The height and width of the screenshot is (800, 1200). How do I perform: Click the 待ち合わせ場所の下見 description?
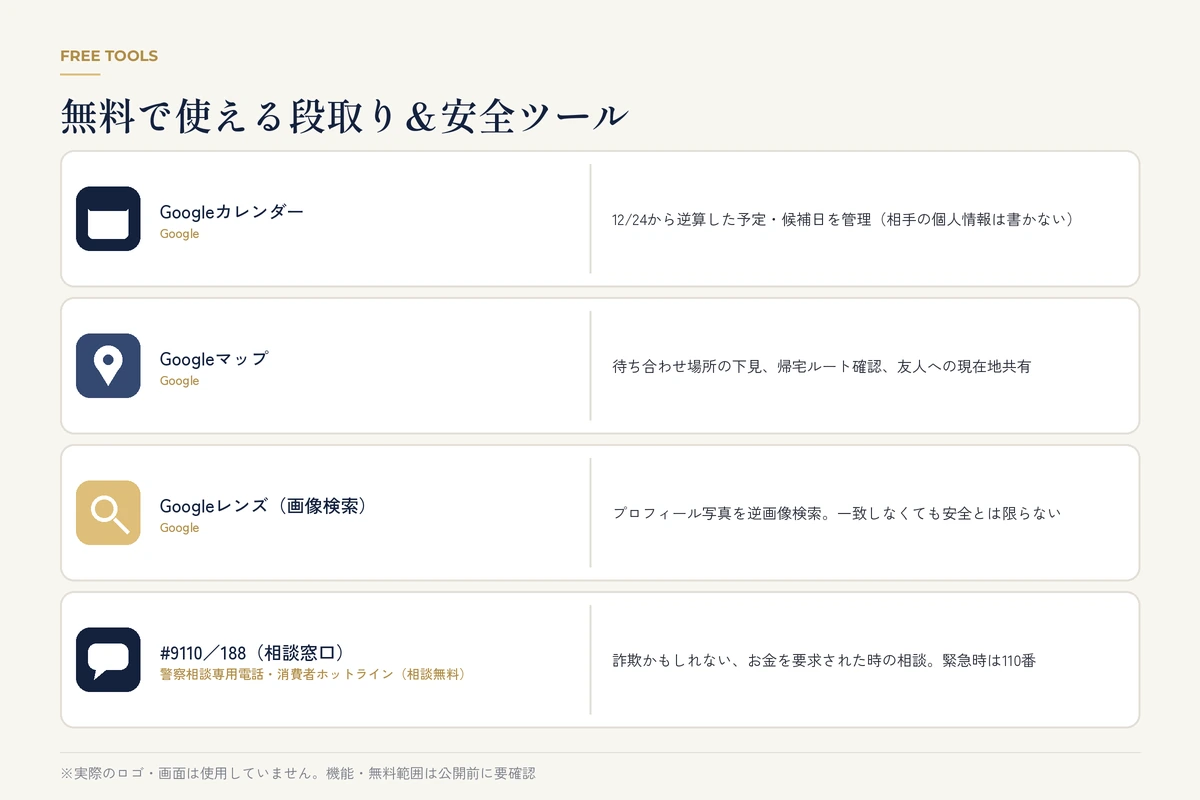click(822, 366)
